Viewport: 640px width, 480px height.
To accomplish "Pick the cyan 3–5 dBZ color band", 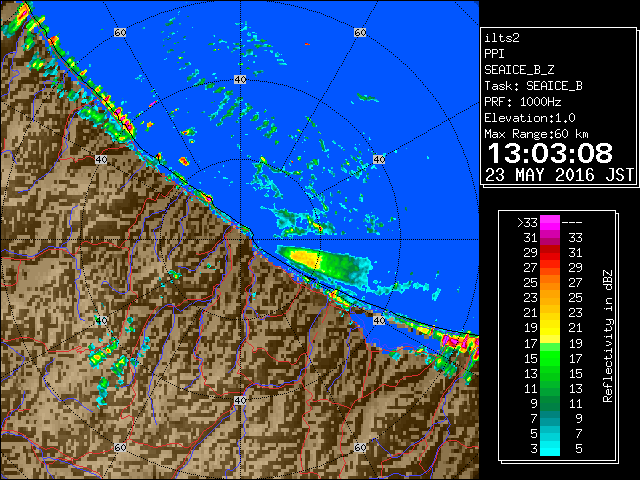I will click(550, 448).
